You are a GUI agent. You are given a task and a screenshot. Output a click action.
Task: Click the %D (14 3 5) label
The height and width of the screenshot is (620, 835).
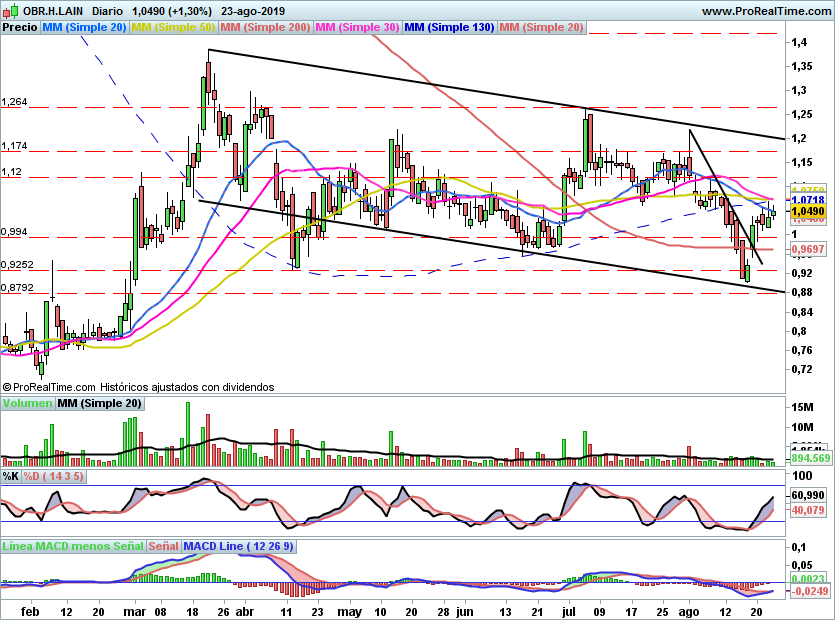pos(53,476)
